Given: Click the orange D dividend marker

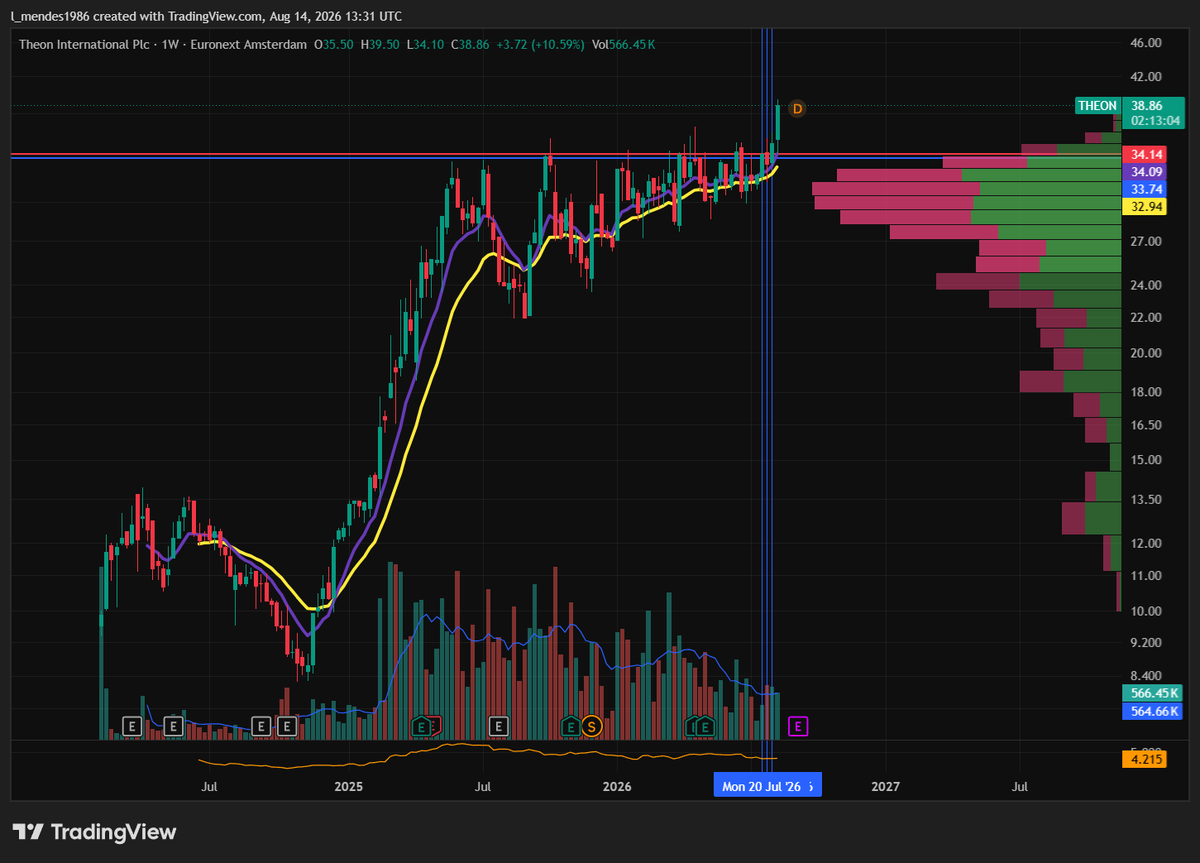Looking at the screenshot, I should pyautogui.click(x=797, y=108).
